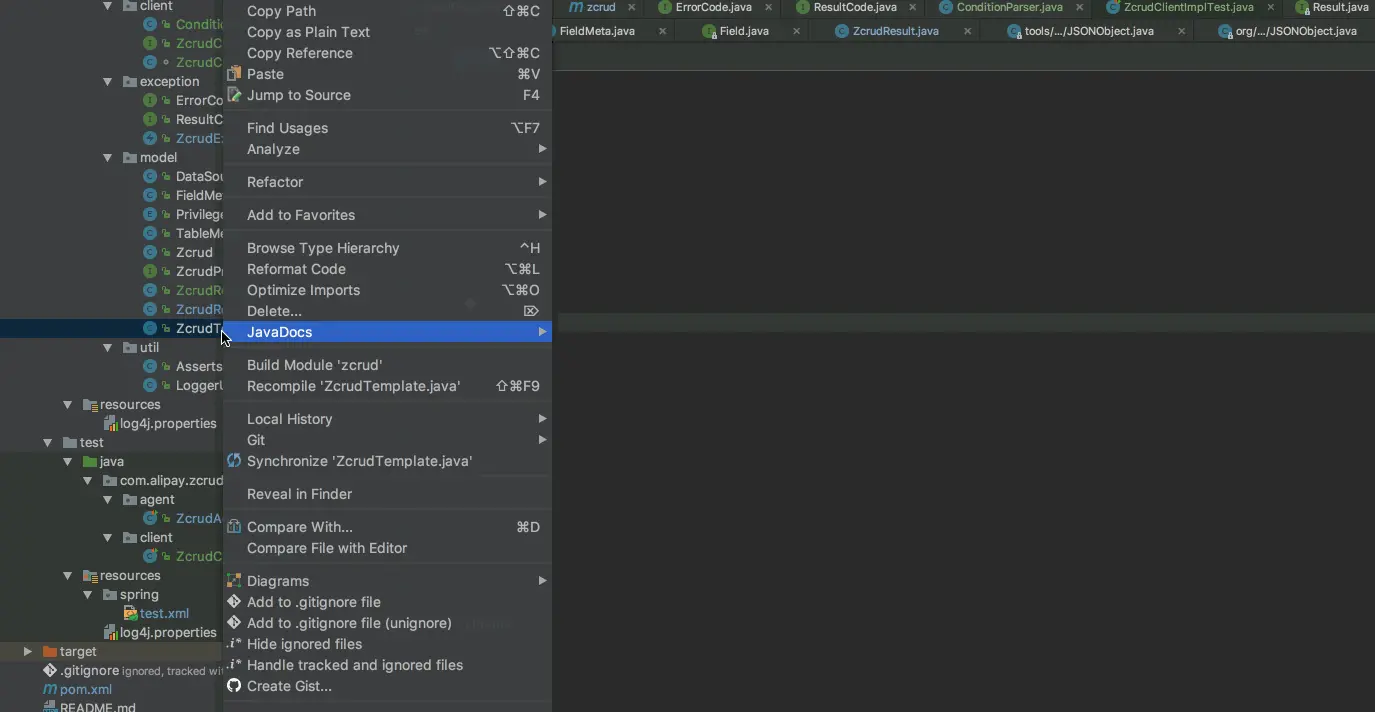Select Reveal in Finder

tap(387, 494)
